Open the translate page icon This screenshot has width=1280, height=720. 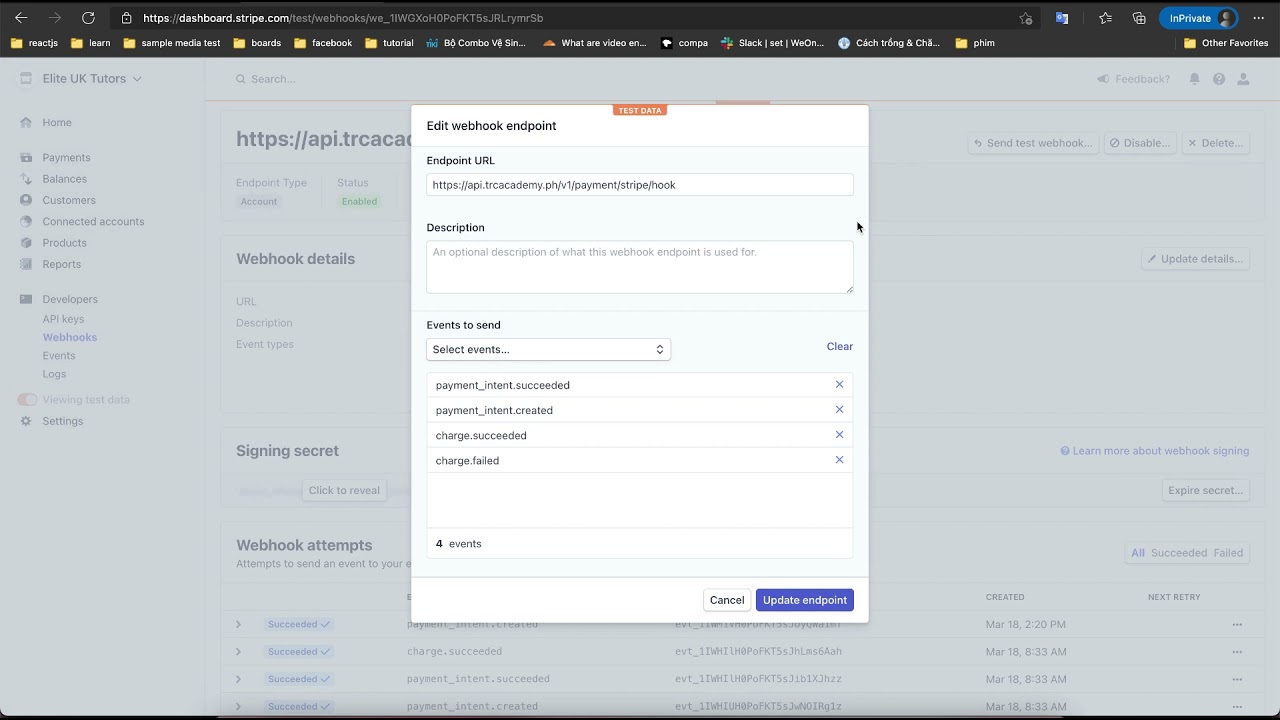coord(1062,18)
